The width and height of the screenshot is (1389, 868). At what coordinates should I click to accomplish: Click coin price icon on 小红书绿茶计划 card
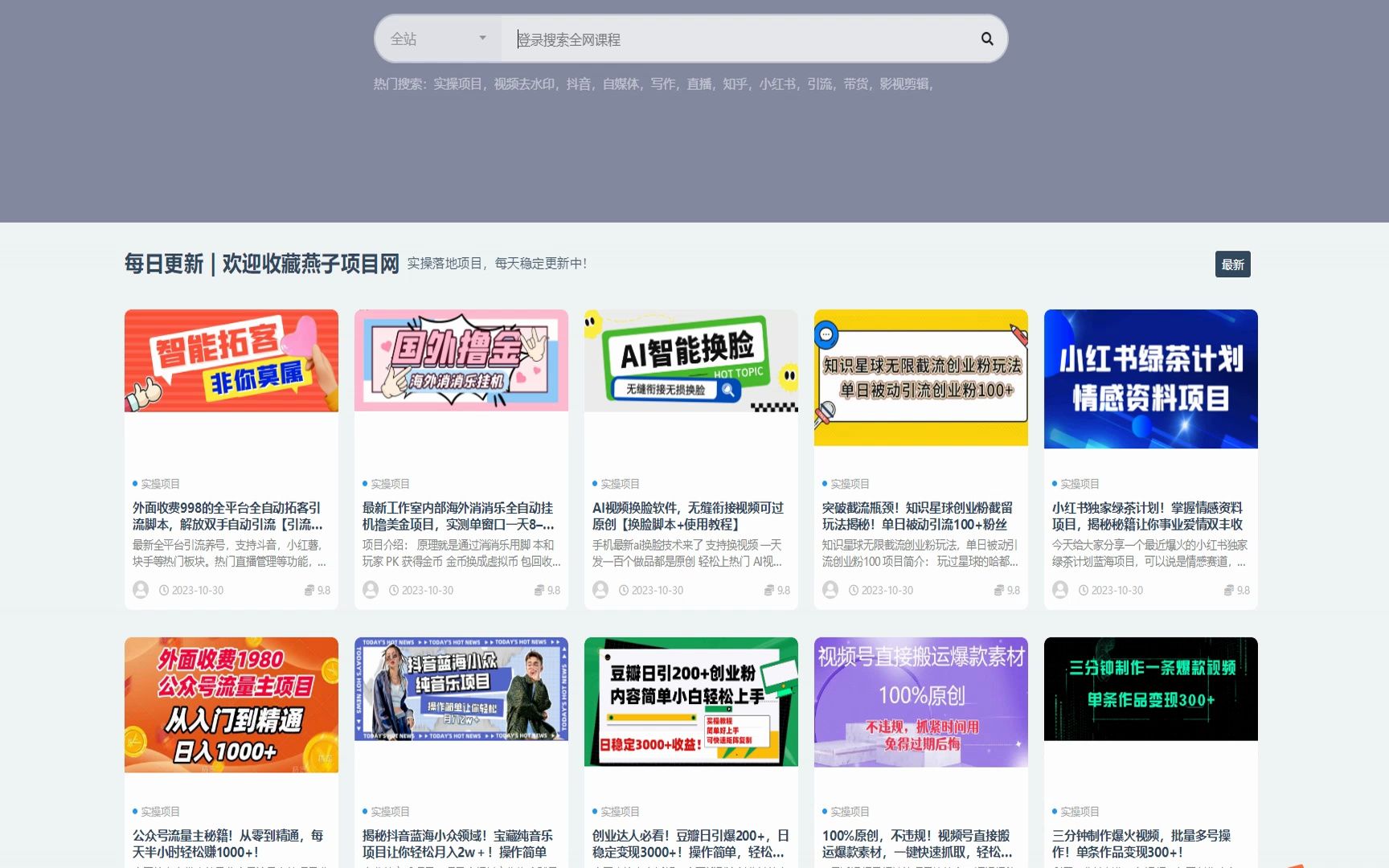click(1228, 590)
